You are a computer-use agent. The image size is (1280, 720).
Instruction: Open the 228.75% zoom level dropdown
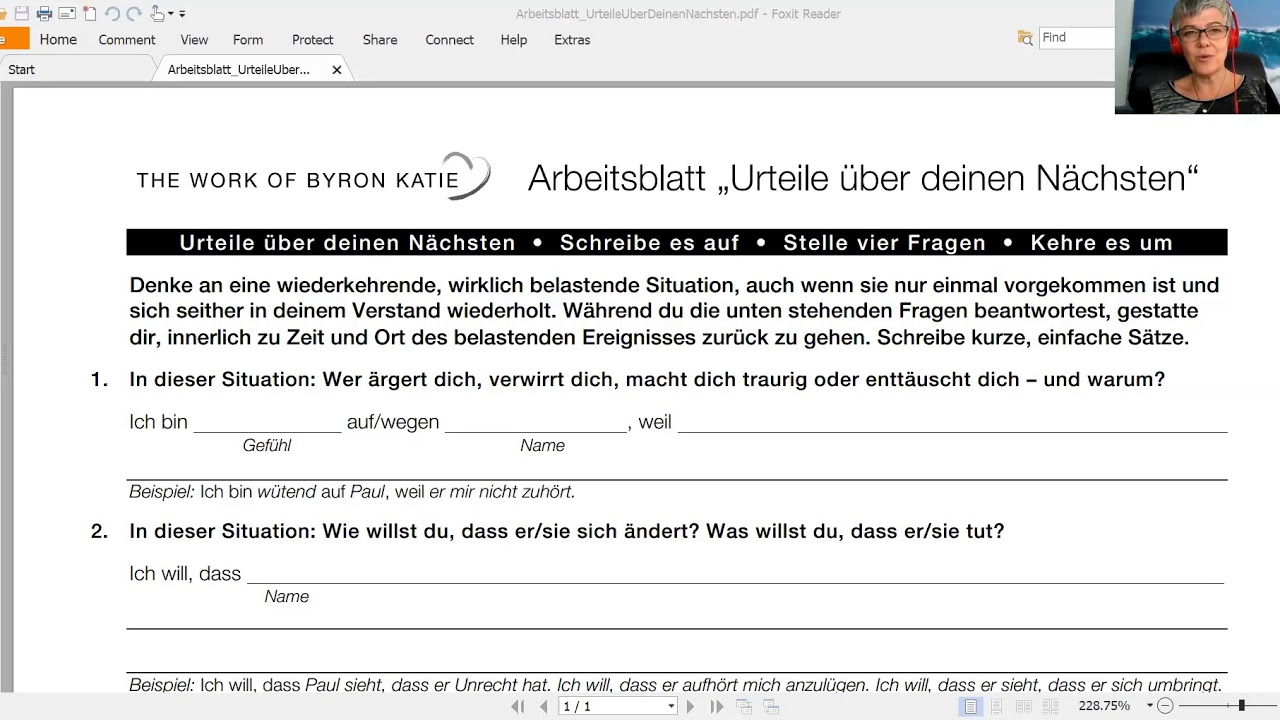1150,706
